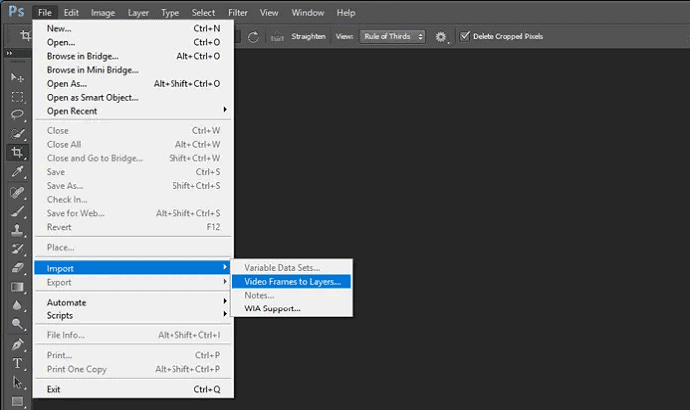This screenshot has width=690, height=410.
Task: Select the Brush tool
Action: click(x=17, y=211)
